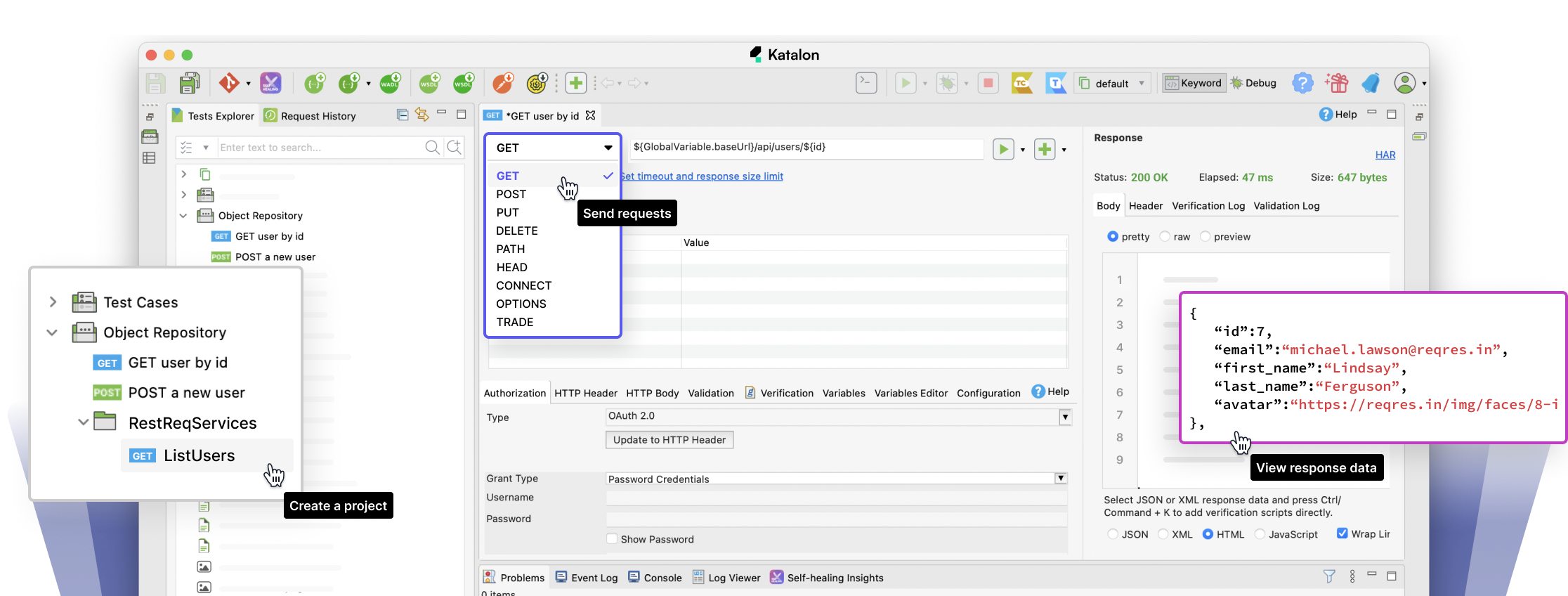The image size is (1568, 596).
Task: Click the filter funnel icon in the Problems panel
Action: pyautogui.click(x=1329, y=576)
